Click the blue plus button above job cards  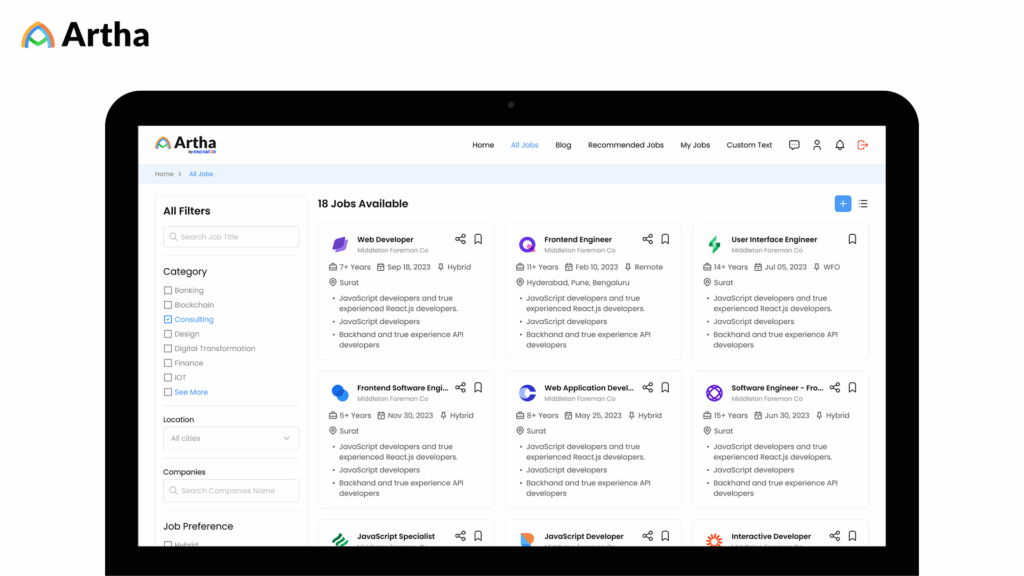click(x=842, y=204)
